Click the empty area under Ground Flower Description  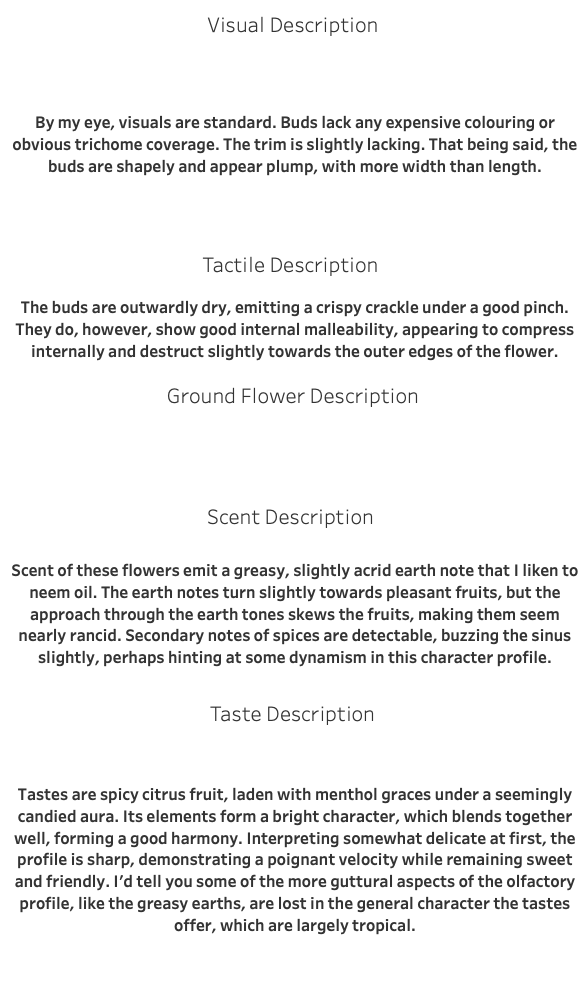293,457
